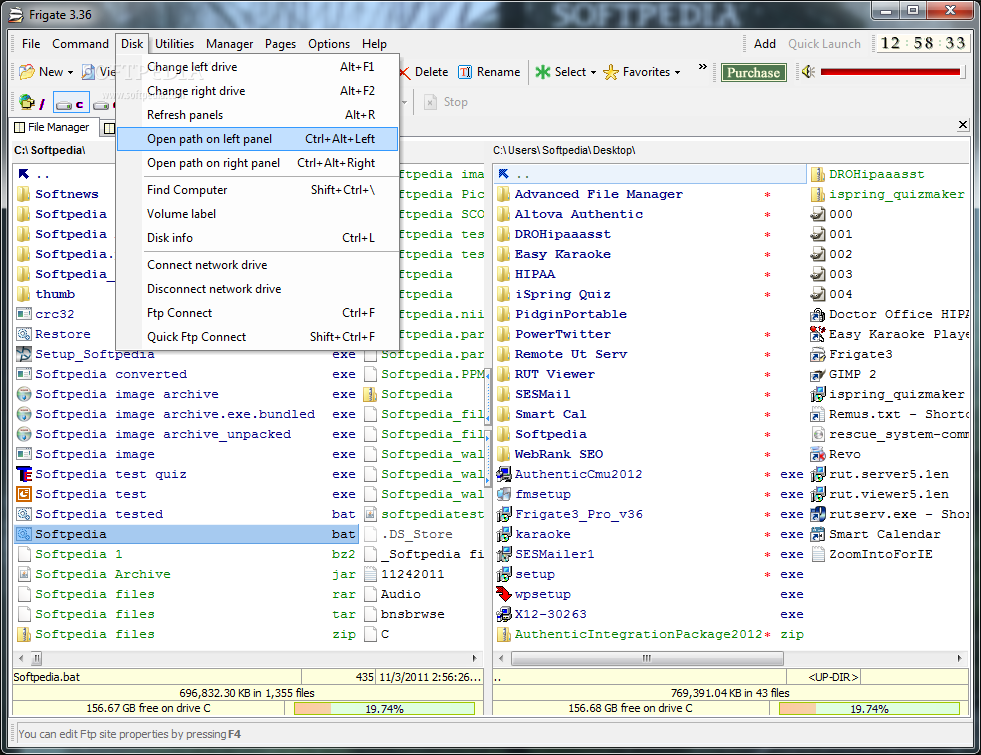The width and height of the screenshot is (981, 755).
Task: Click the AuthenticCmu2012 installer icon
Action: point(504,474)
